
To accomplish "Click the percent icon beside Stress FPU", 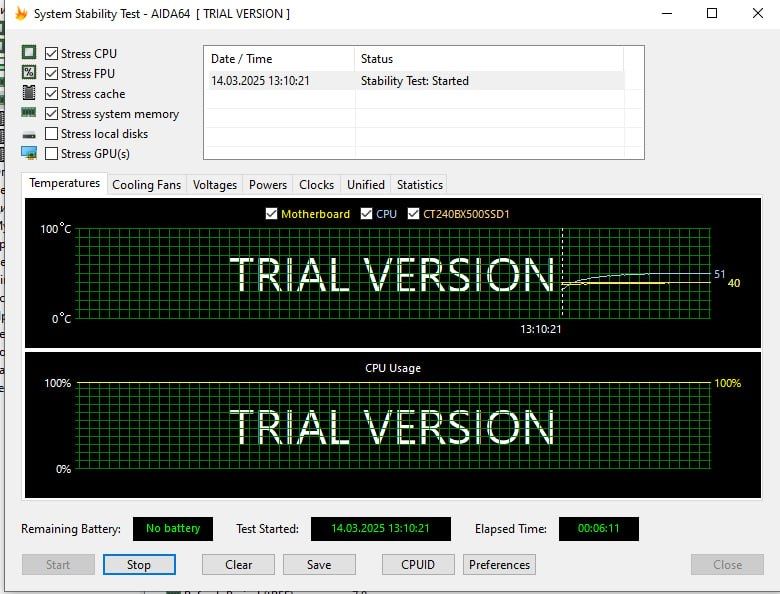I will point(29,73).
